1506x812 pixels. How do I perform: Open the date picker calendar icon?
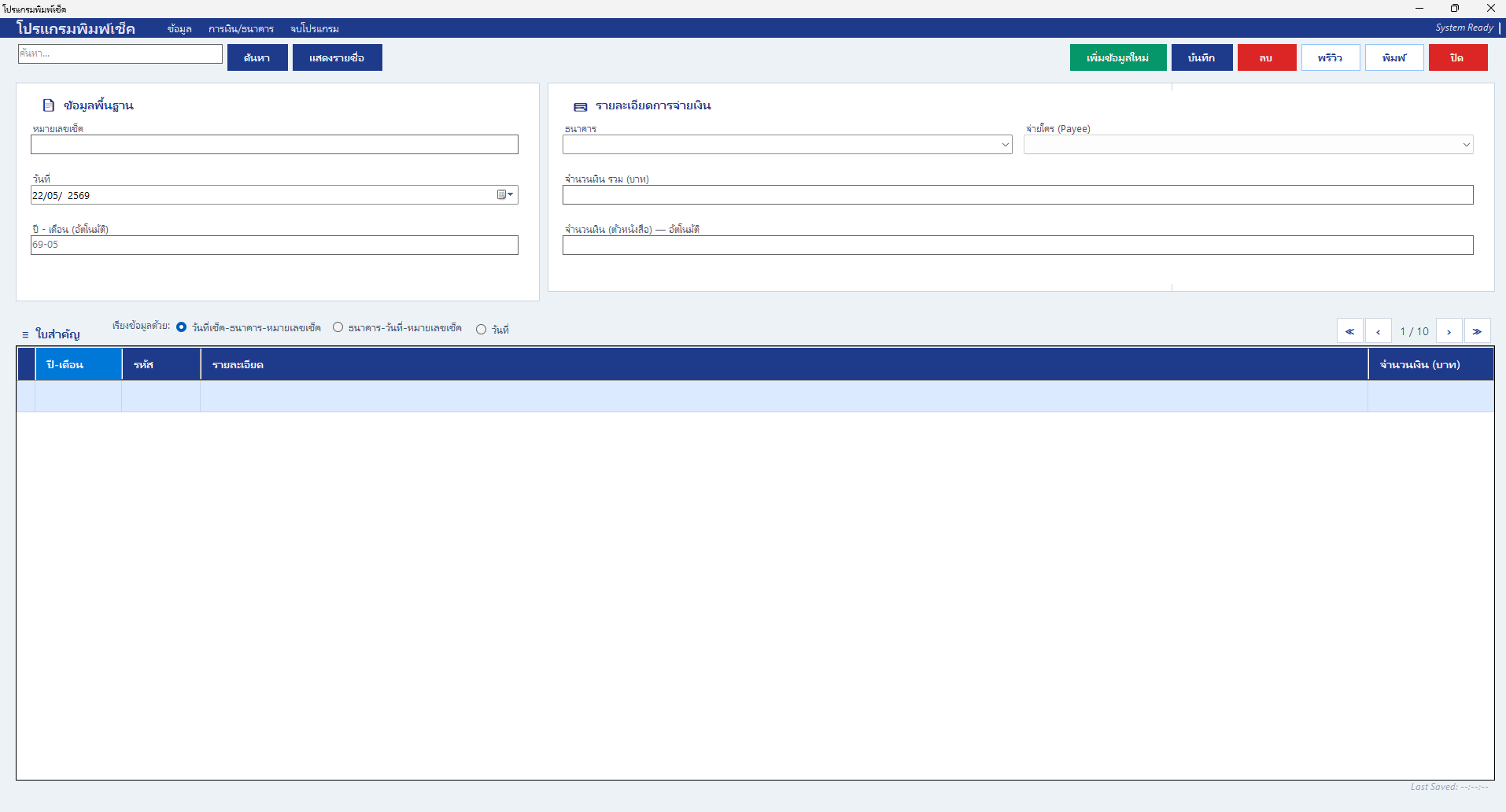(504, 194)
